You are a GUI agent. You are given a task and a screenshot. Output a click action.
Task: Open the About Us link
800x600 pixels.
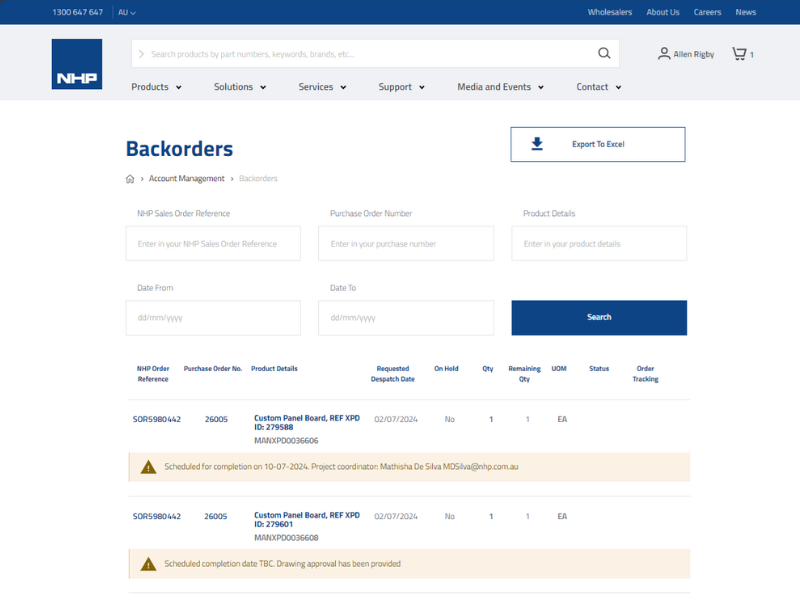[x=663, y=12]
